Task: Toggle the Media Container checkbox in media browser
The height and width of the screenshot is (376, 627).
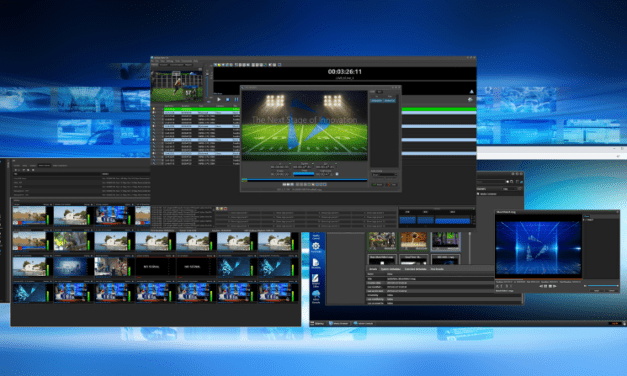Action: coord(478,194)
